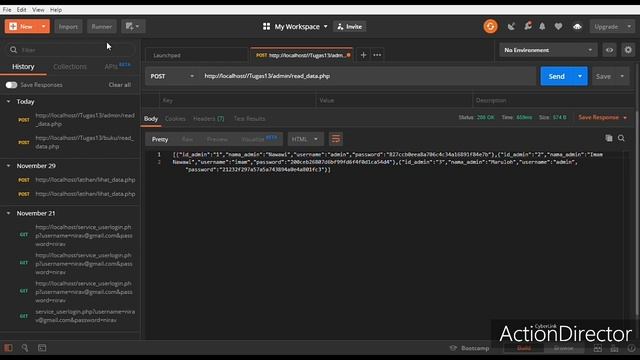The width and height of the screenshot is (640, 360).
Task: Open the Save Response dropdown
Action: [x=602, y=118]
